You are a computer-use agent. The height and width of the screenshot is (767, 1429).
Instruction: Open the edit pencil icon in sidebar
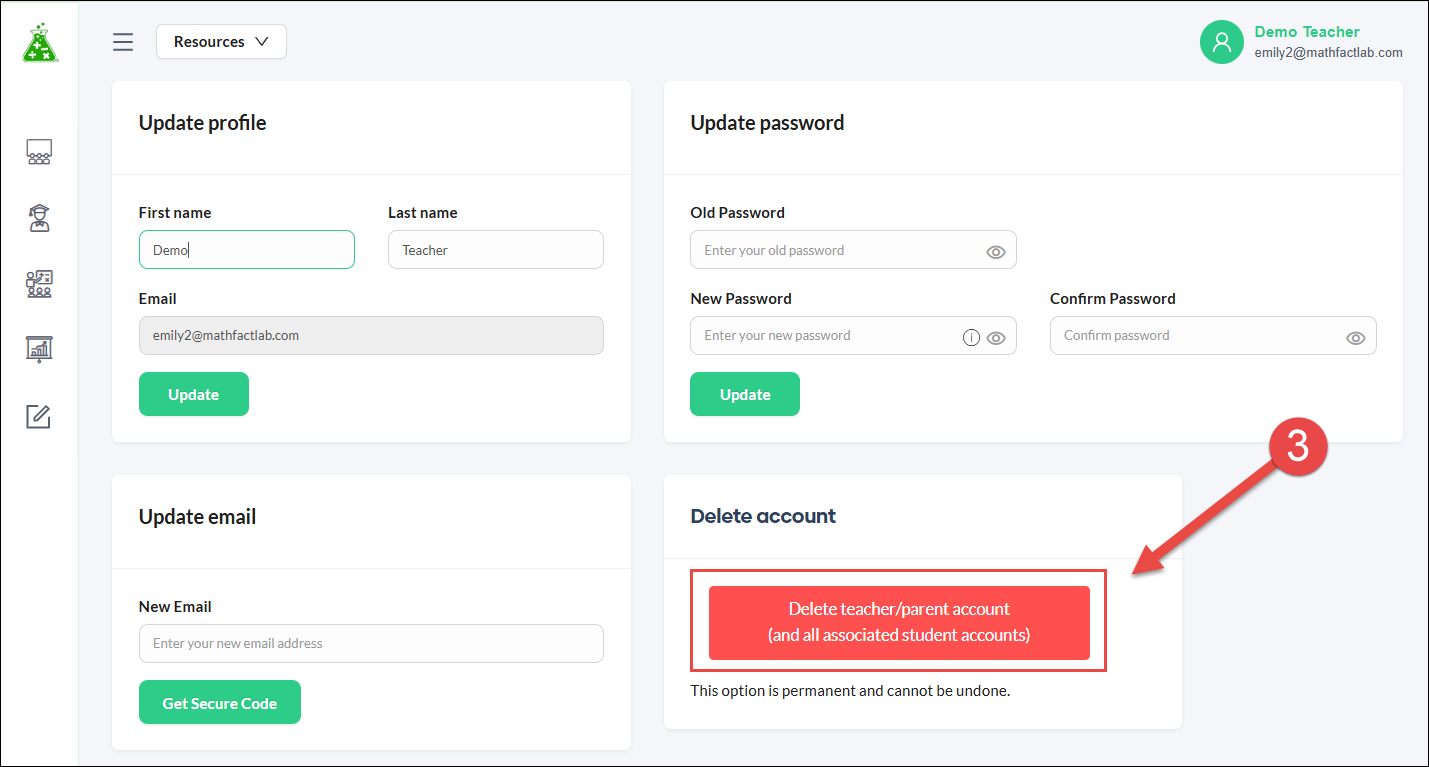coord(38,416)
